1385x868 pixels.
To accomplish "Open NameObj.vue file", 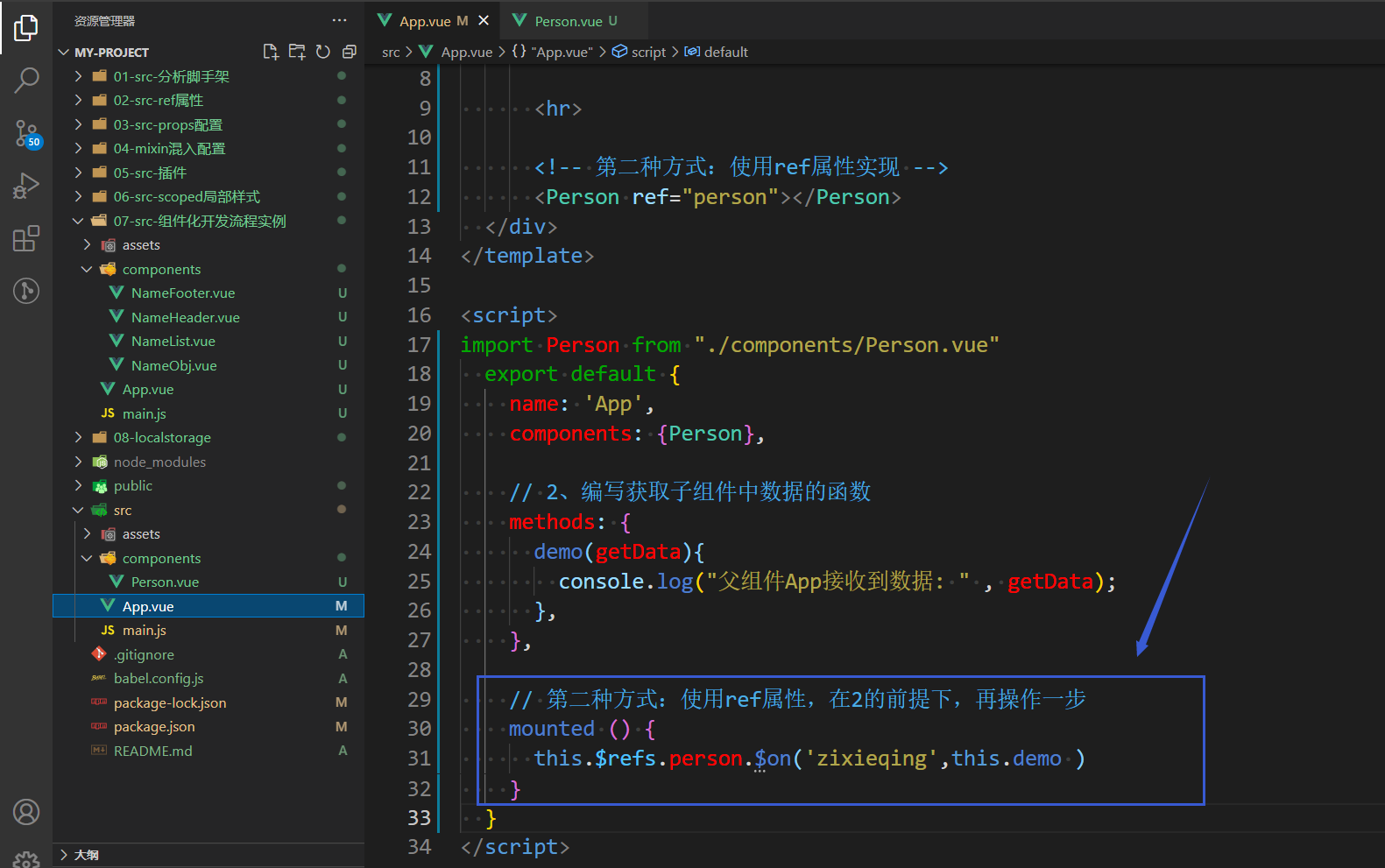I will [x=208, y=365].
